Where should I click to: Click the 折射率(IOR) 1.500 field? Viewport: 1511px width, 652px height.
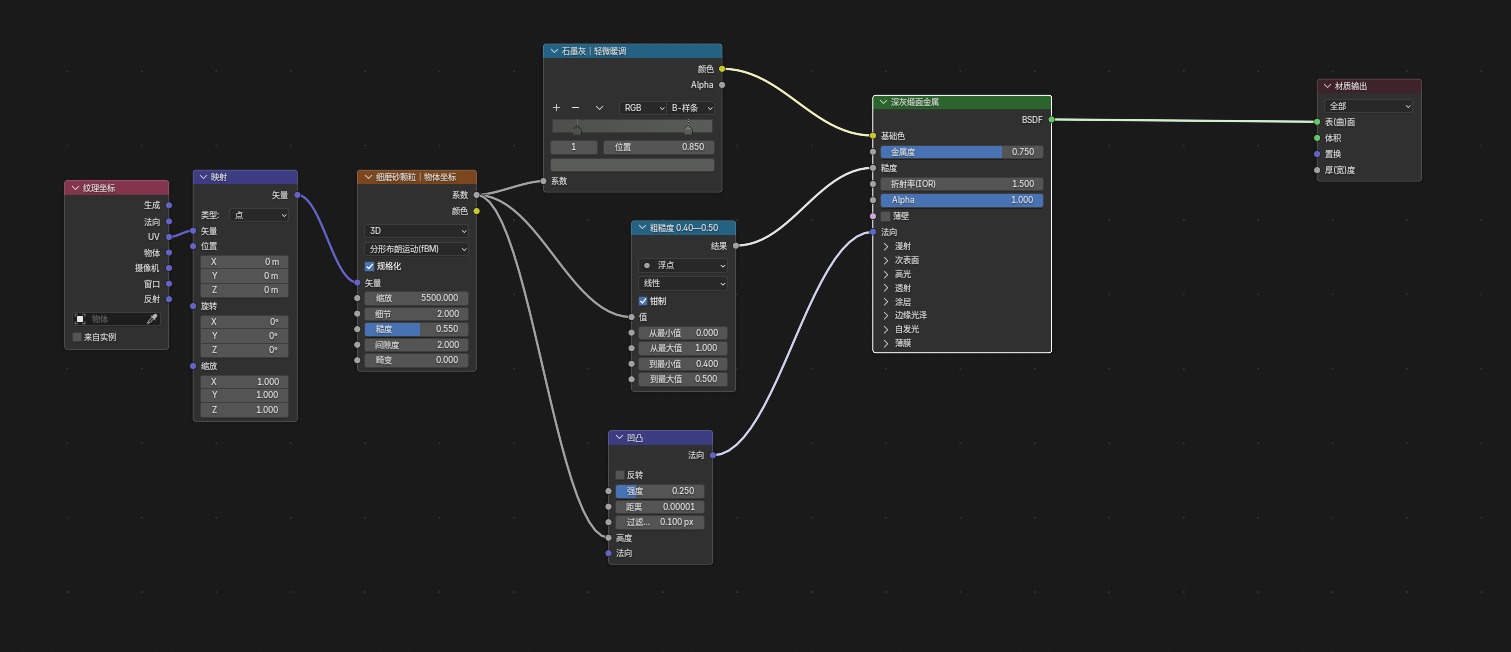click(x=962, y=184)
